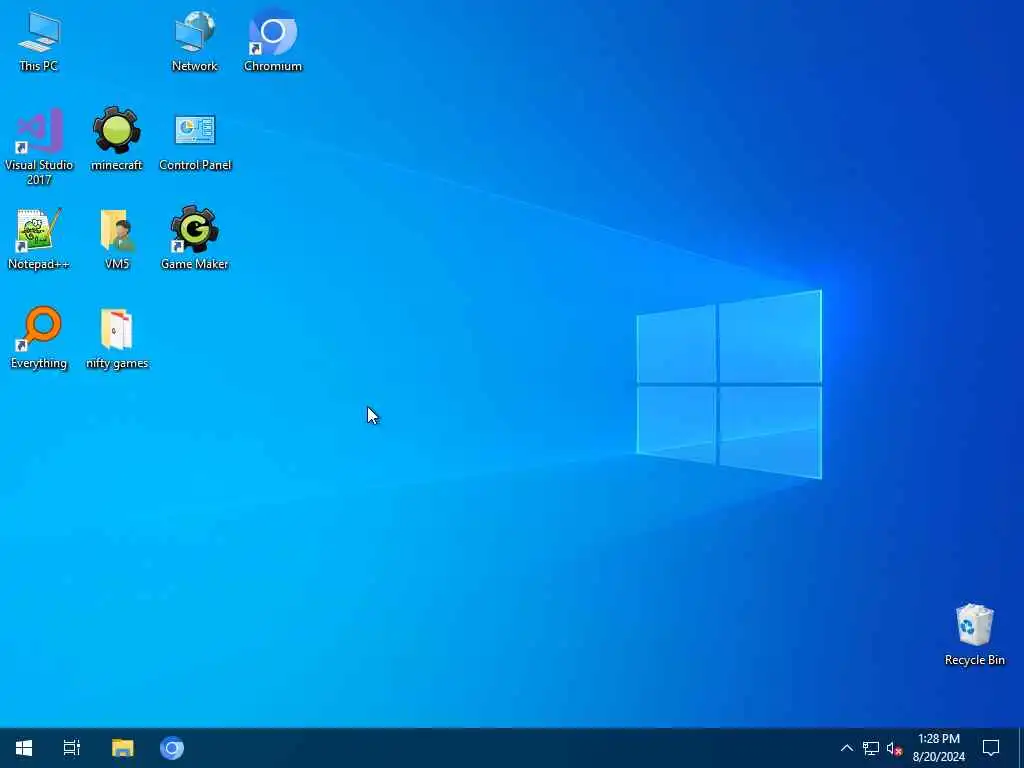Select the minecraft desktop icon

click(116, 138)
